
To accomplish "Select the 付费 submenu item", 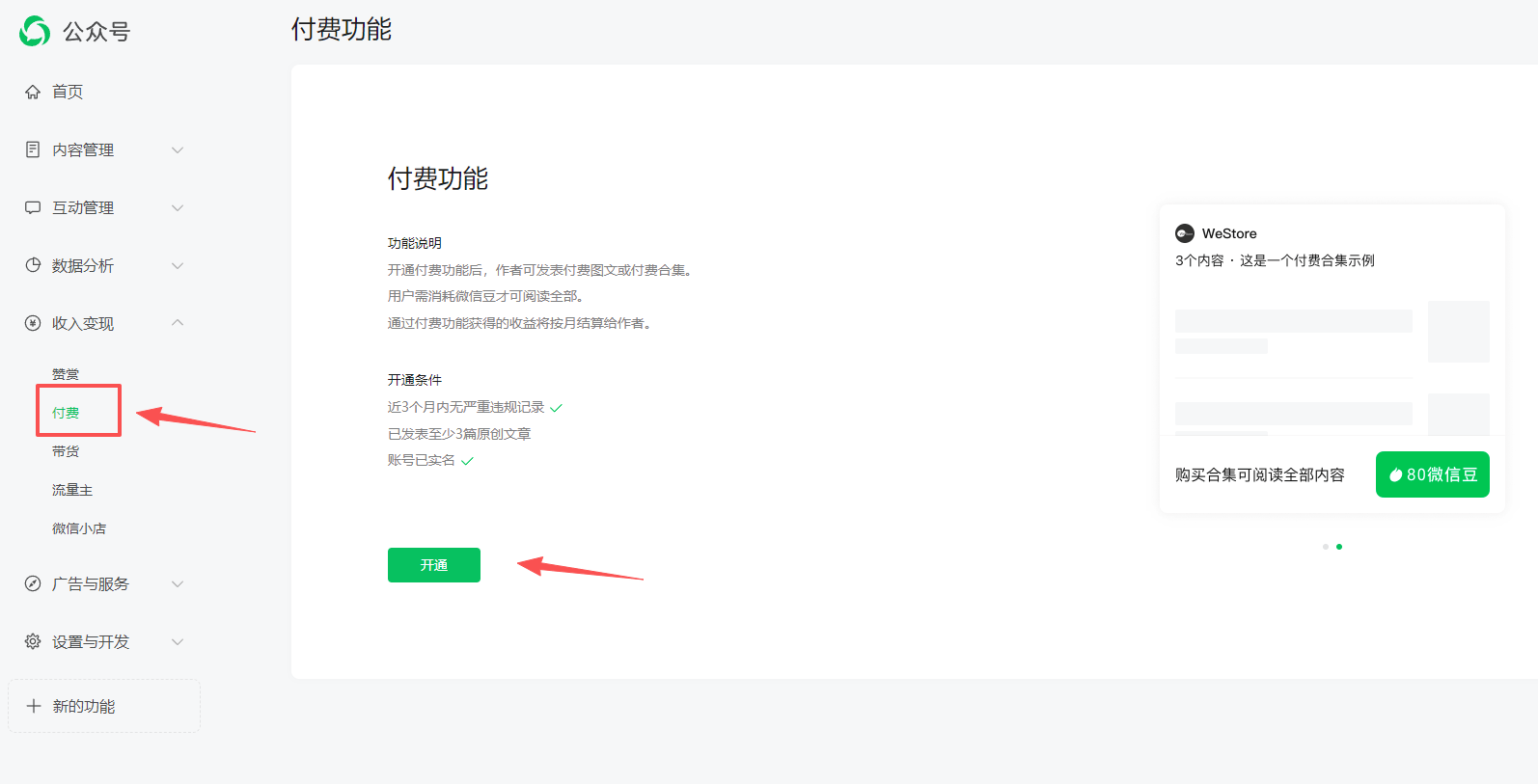I will click(66, 413).
